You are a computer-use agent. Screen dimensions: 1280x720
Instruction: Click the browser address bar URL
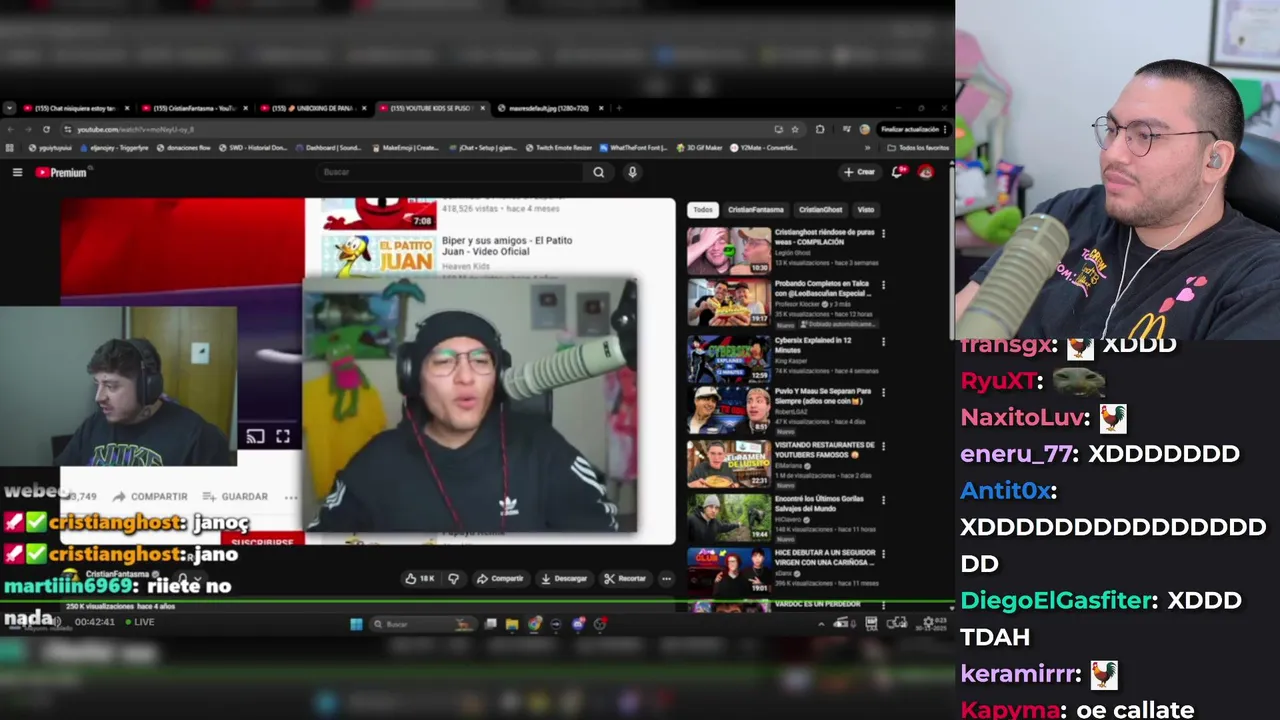point(135,129)
